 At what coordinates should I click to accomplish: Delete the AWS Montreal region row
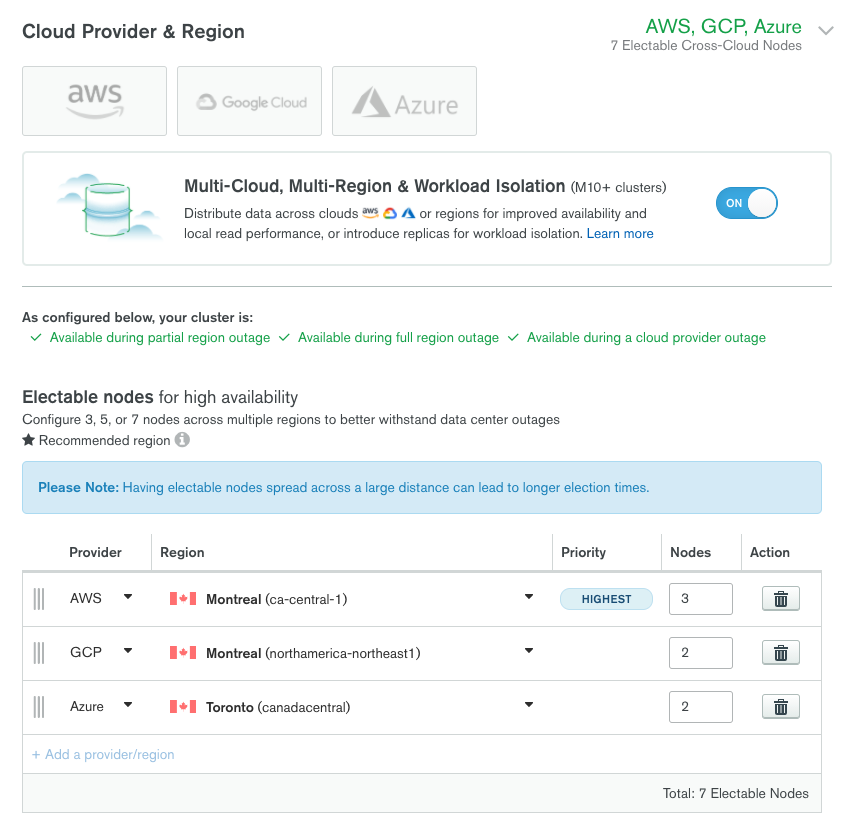[781, 599]
